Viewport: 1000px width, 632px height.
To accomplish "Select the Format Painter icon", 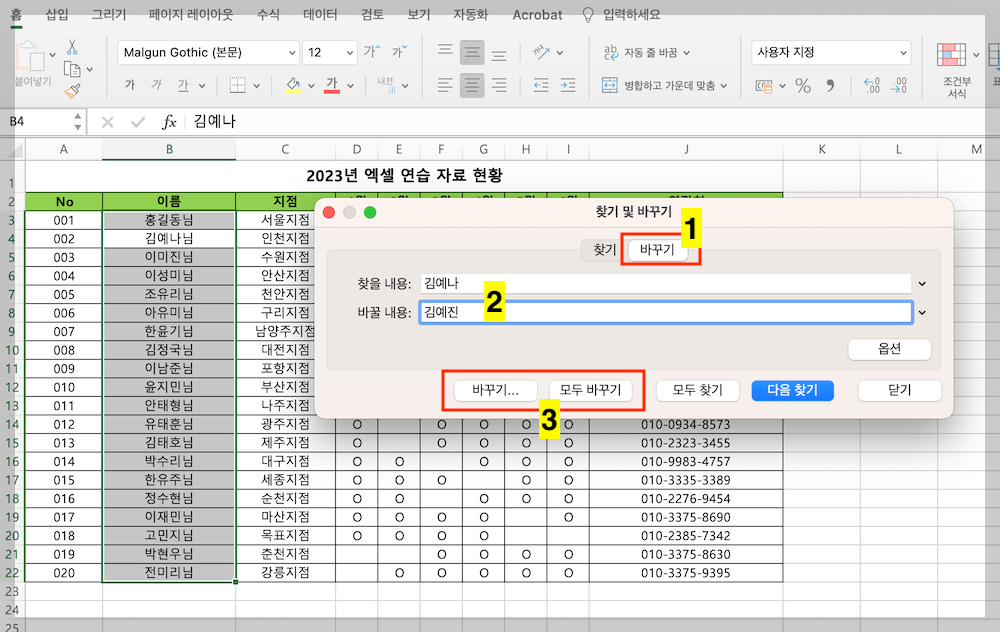I will tap(72, 88).
